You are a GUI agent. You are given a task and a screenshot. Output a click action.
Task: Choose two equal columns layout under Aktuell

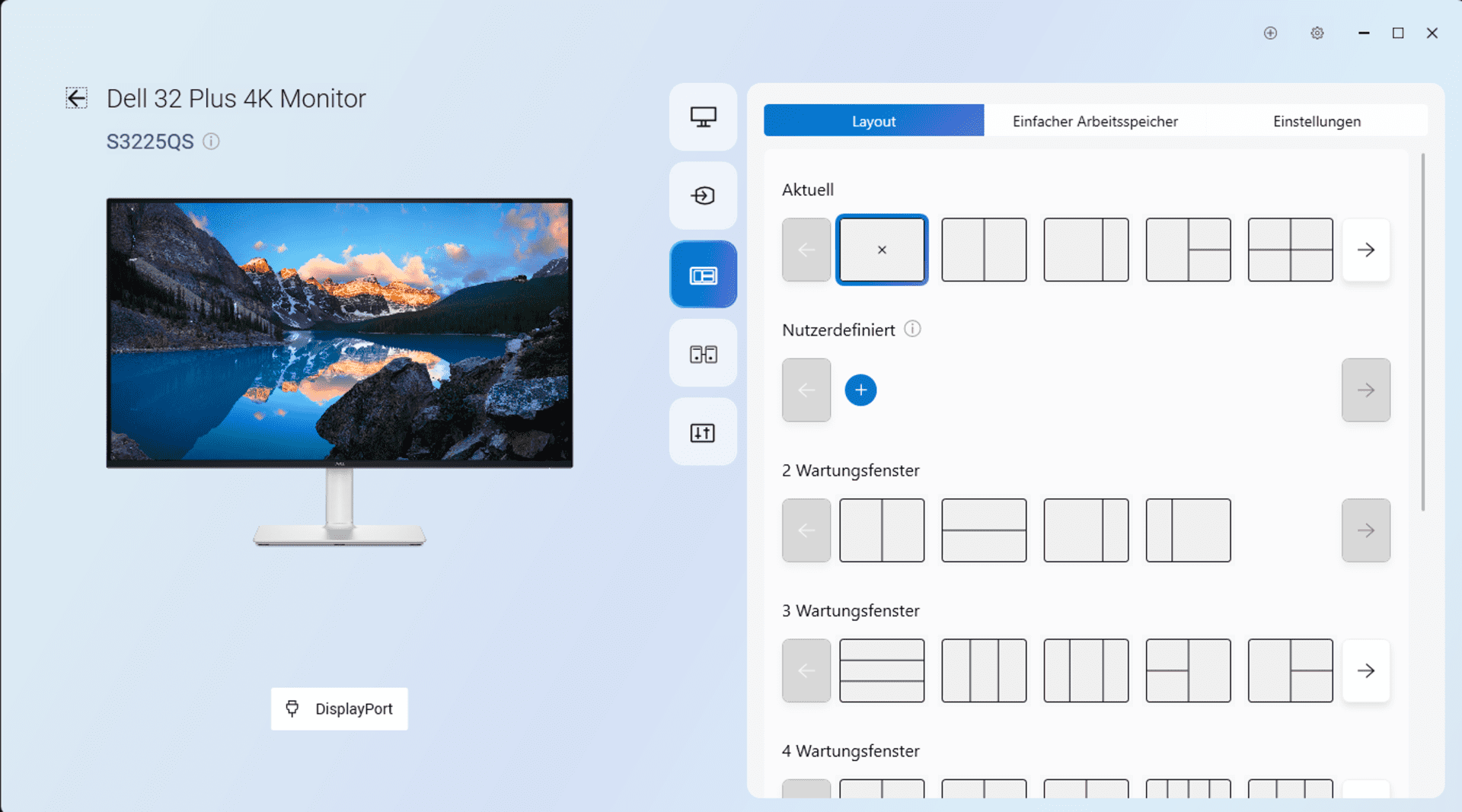(x=984, y=250)
